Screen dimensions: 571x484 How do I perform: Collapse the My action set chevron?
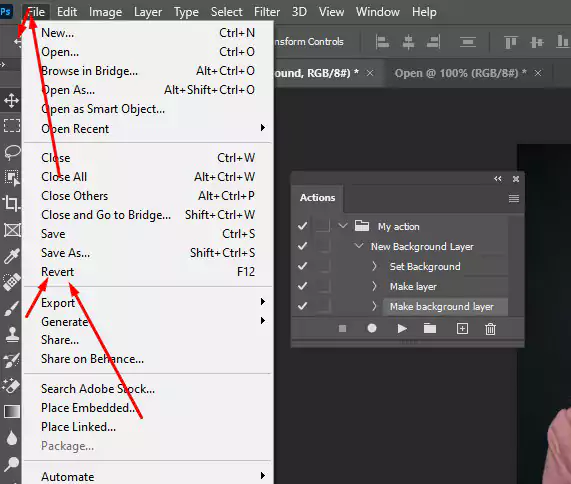pos(342,226)
